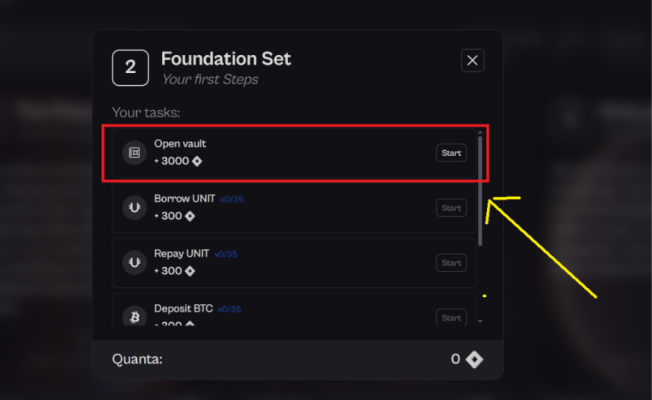Hit Start on Deposit BTC task
Image resolution: width=652 pixels, height=400 pixels.
(451, 317)
